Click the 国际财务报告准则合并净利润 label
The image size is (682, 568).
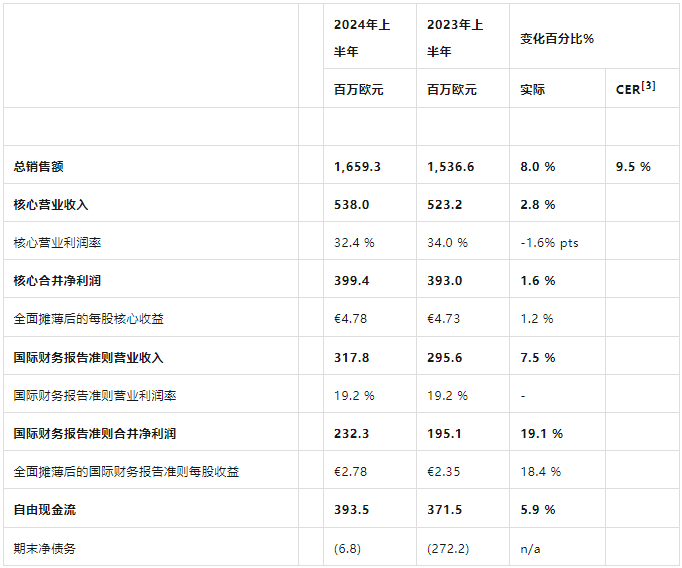click(x=95, y=434)
